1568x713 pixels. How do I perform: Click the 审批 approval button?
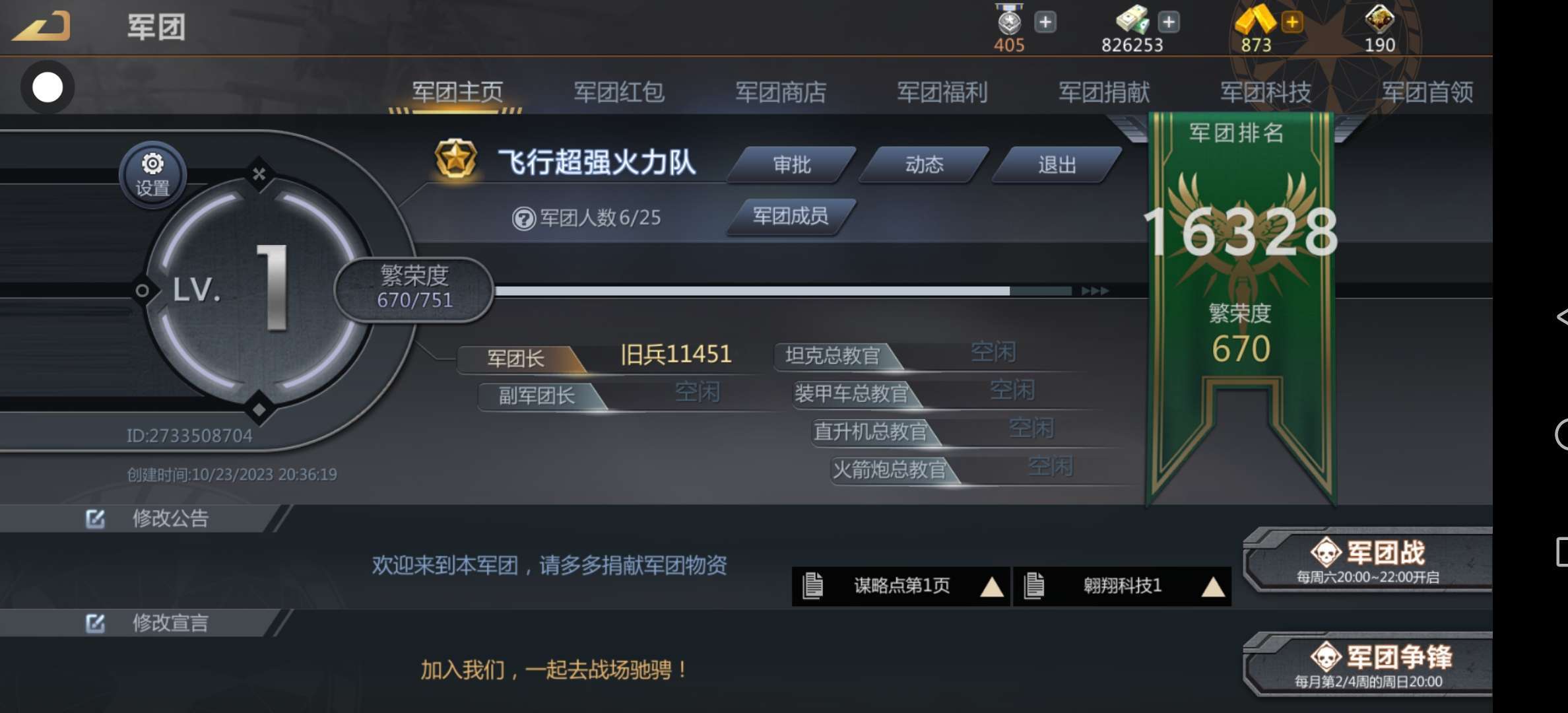tap(791, 164)
